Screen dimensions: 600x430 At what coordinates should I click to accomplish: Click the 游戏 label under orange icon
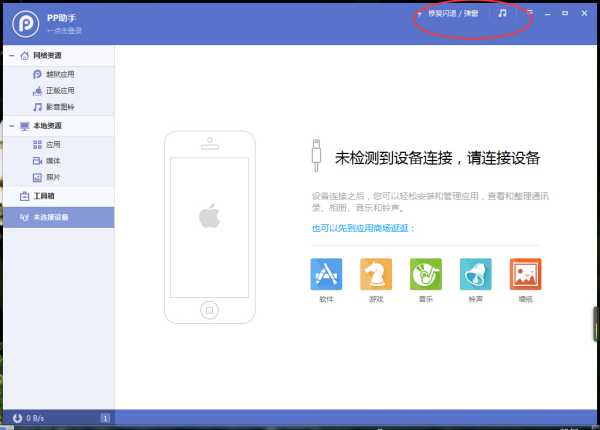tap(376, 299)
